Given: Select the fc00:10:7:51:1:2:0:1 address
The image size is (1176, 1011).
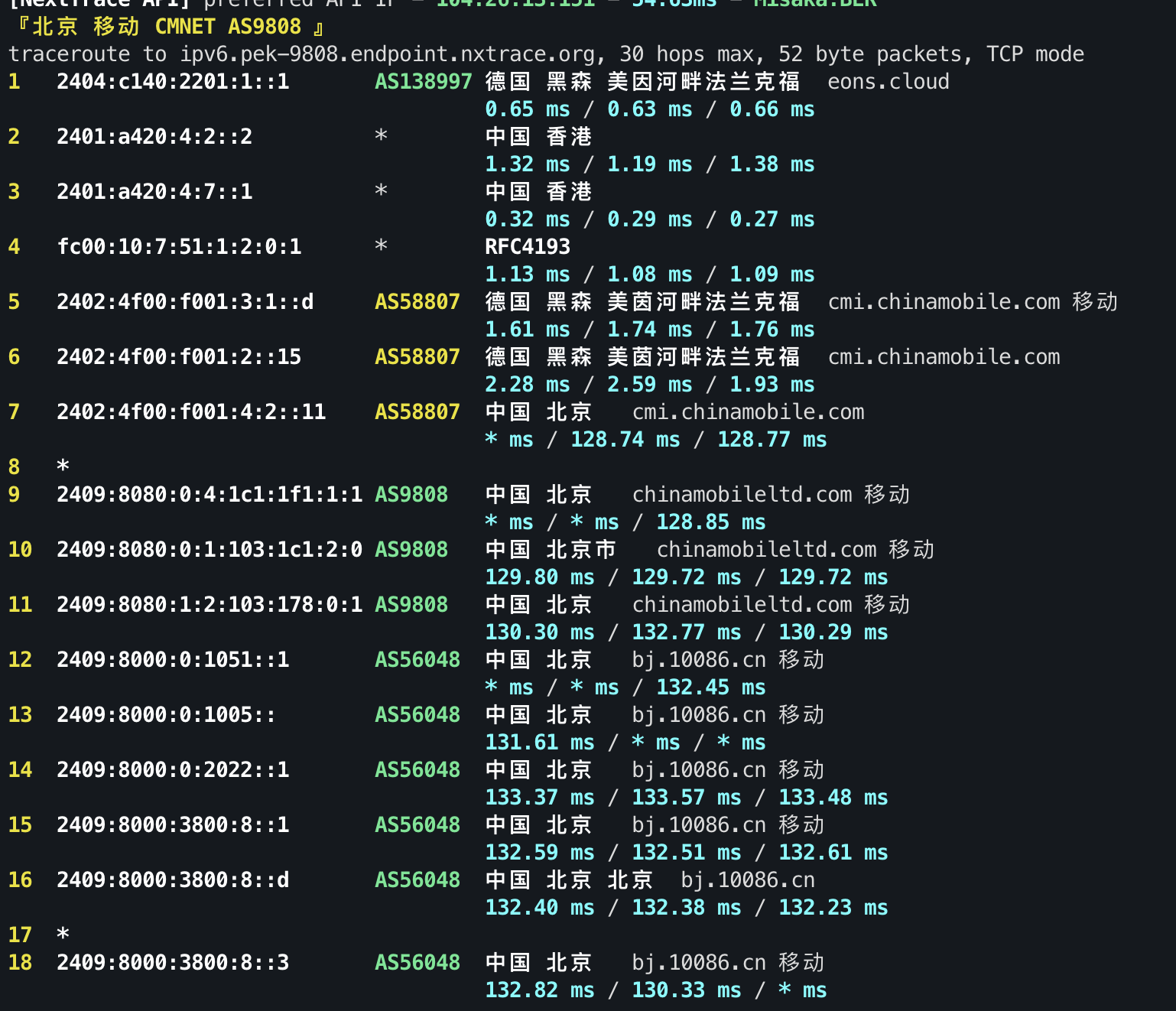Looking at the screenshot, I should coord(180,246).
